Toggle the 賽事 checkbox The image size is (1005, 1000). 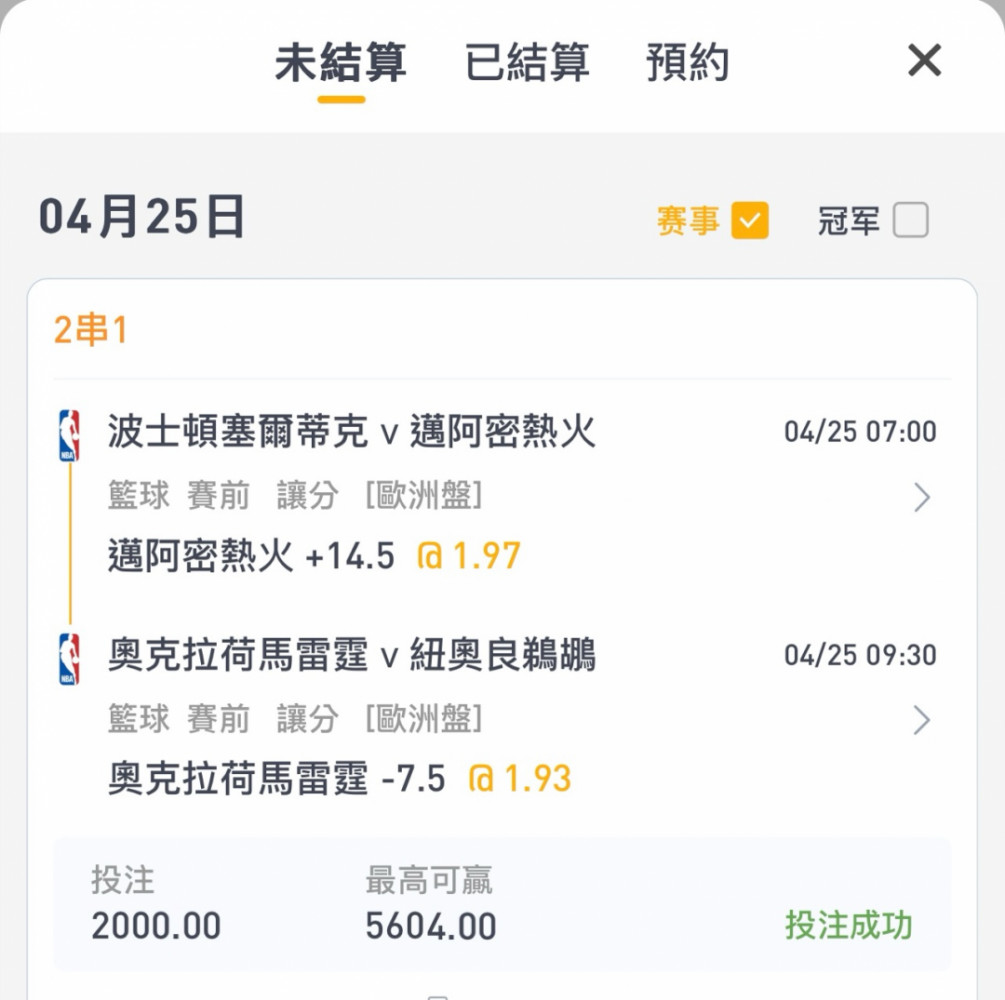click(749, 220)
